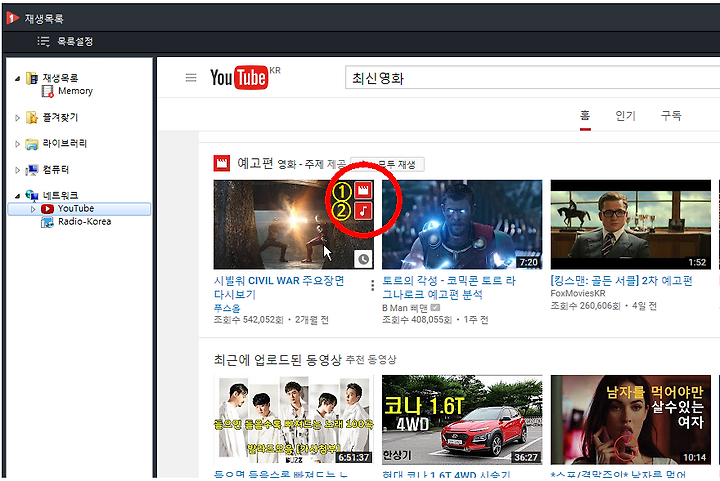
Task: Open the 10:14 남자를 먹어야만 video thumbnail
Action: [x=630, y=419]
